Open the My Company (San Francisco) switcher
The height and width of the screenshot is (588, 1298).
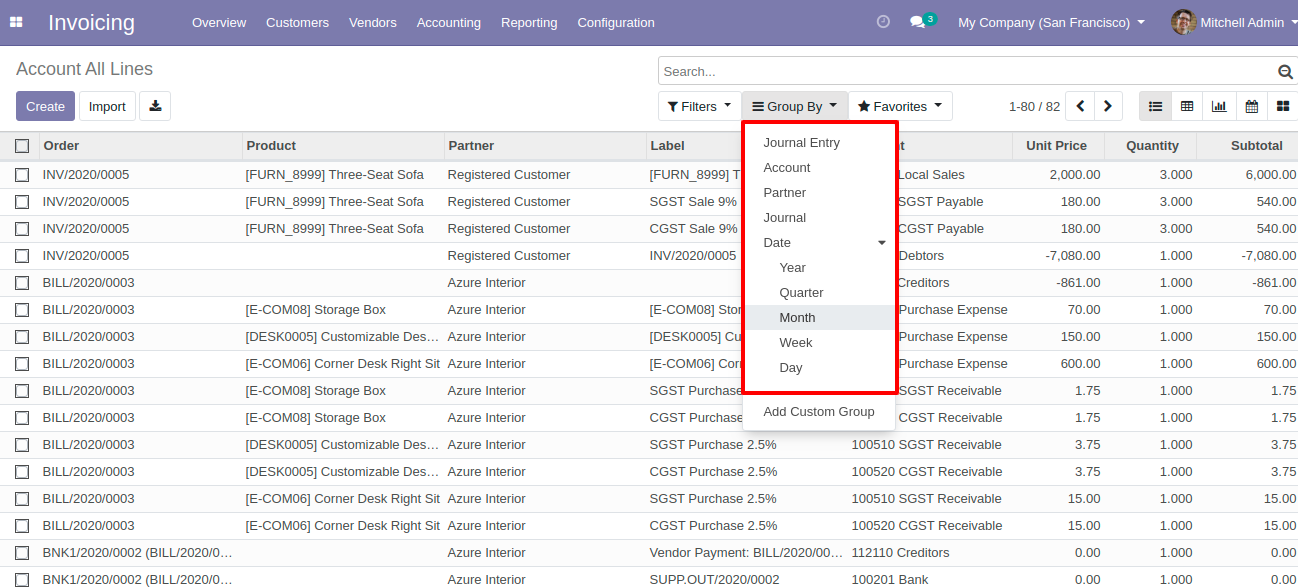(x=1051, y=22)
